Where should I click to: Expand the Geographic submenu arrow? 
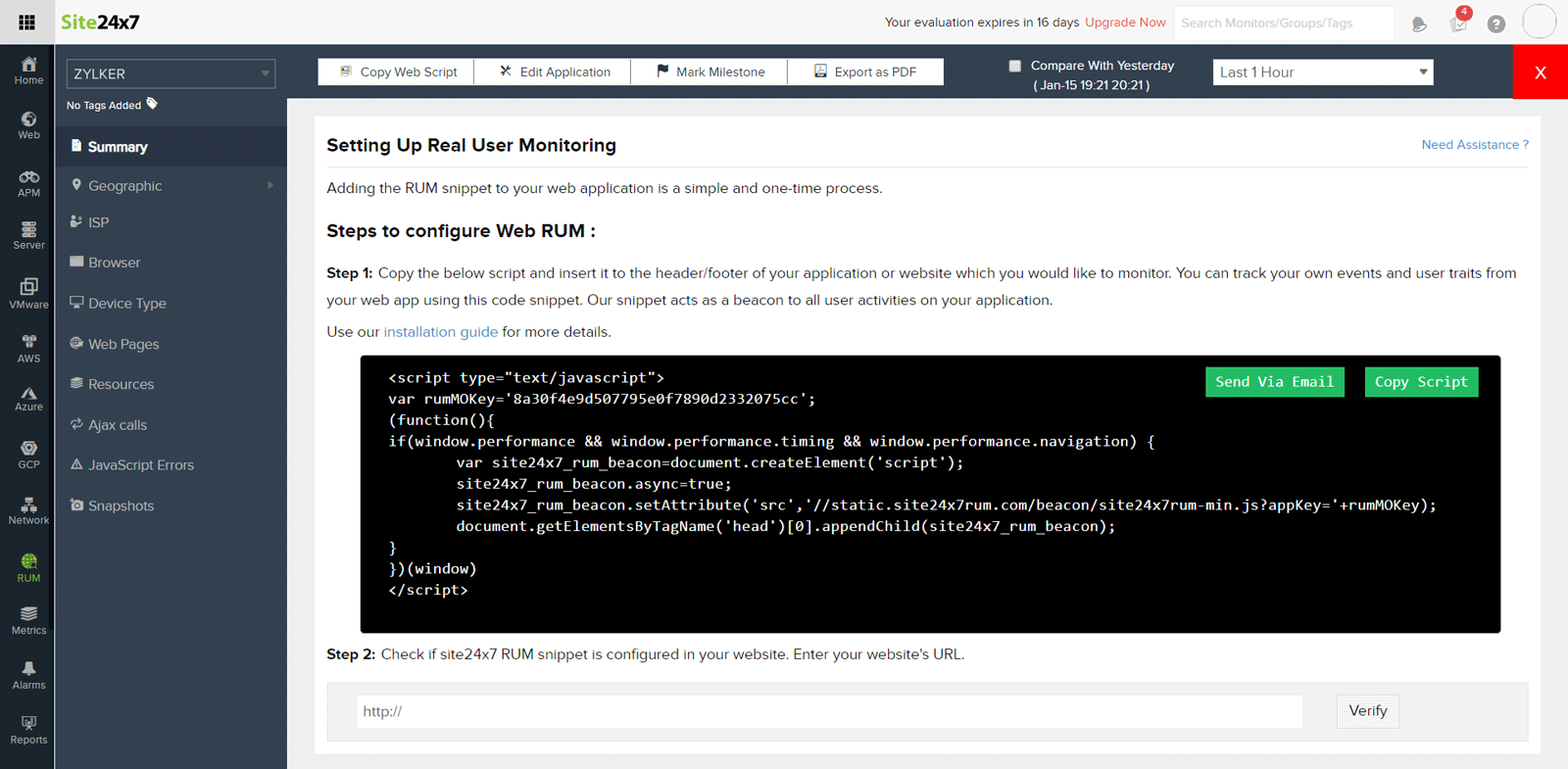pyautogui.click(x=270, y=185)
